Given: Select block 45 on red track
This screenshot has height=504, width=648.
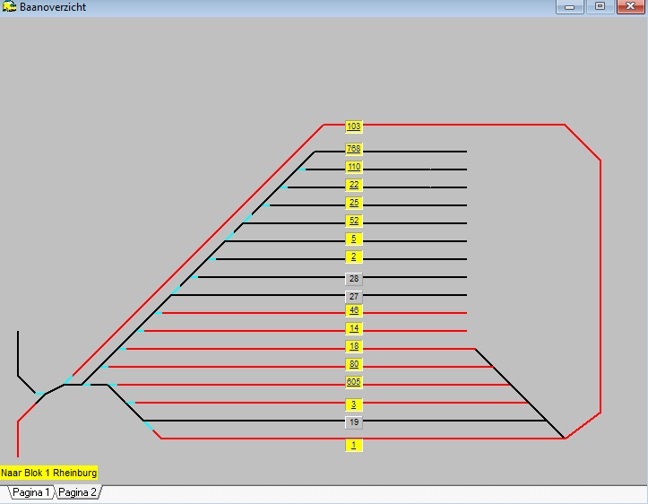Looking at the screenshot, I should [353, 311].
